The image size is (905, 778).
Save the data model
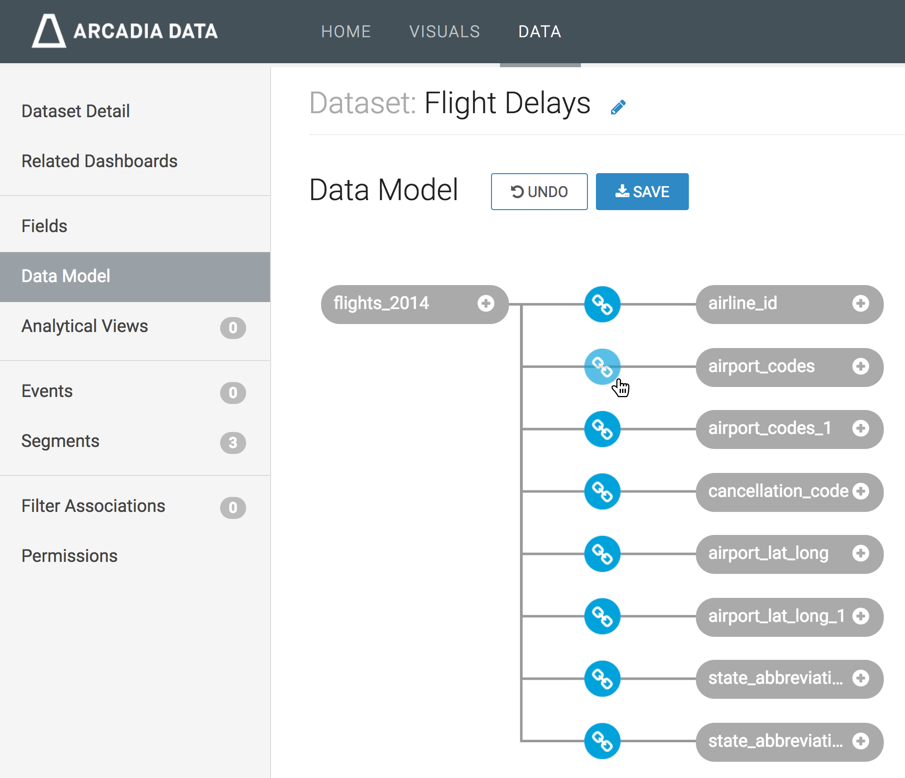coord(642,192)
